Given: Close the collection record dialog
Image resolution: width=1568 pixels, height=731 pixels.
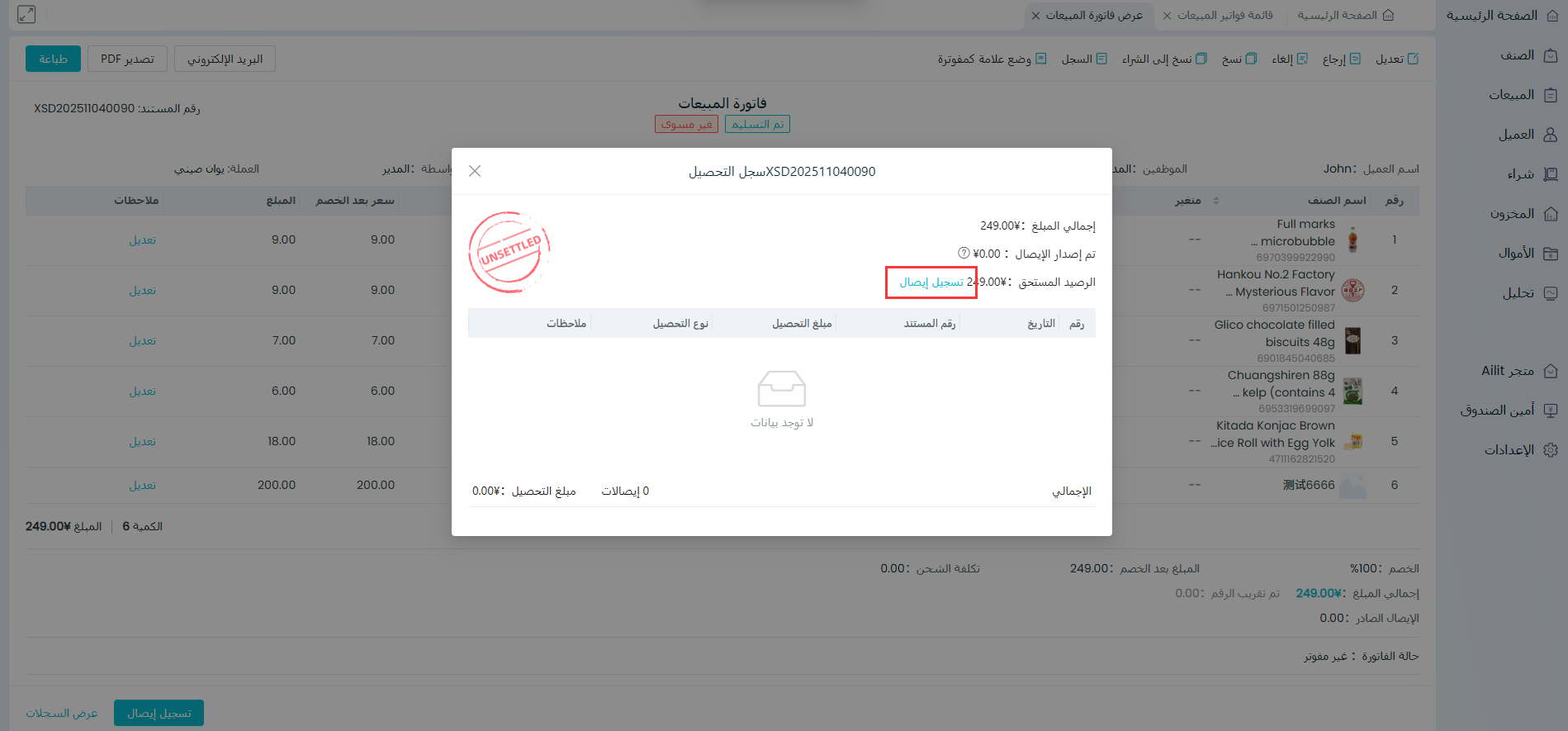Looking at the screenshot, I should (x=475, y=171).
